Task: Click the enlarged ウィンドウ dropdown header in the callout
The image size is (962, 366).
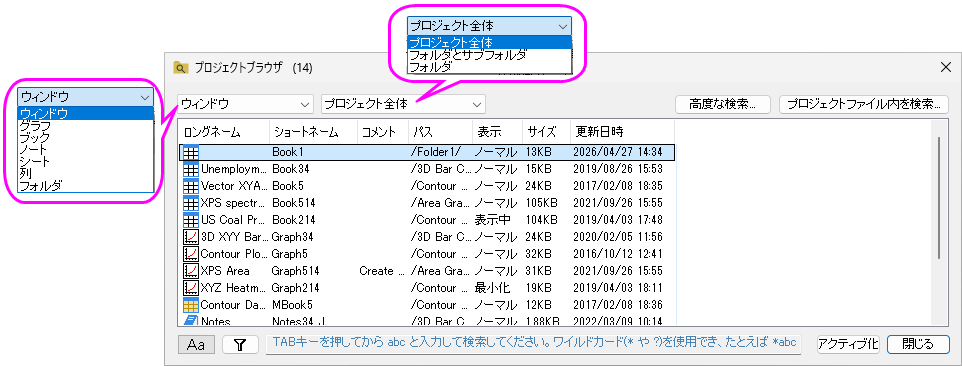Action: pos(85,97)
